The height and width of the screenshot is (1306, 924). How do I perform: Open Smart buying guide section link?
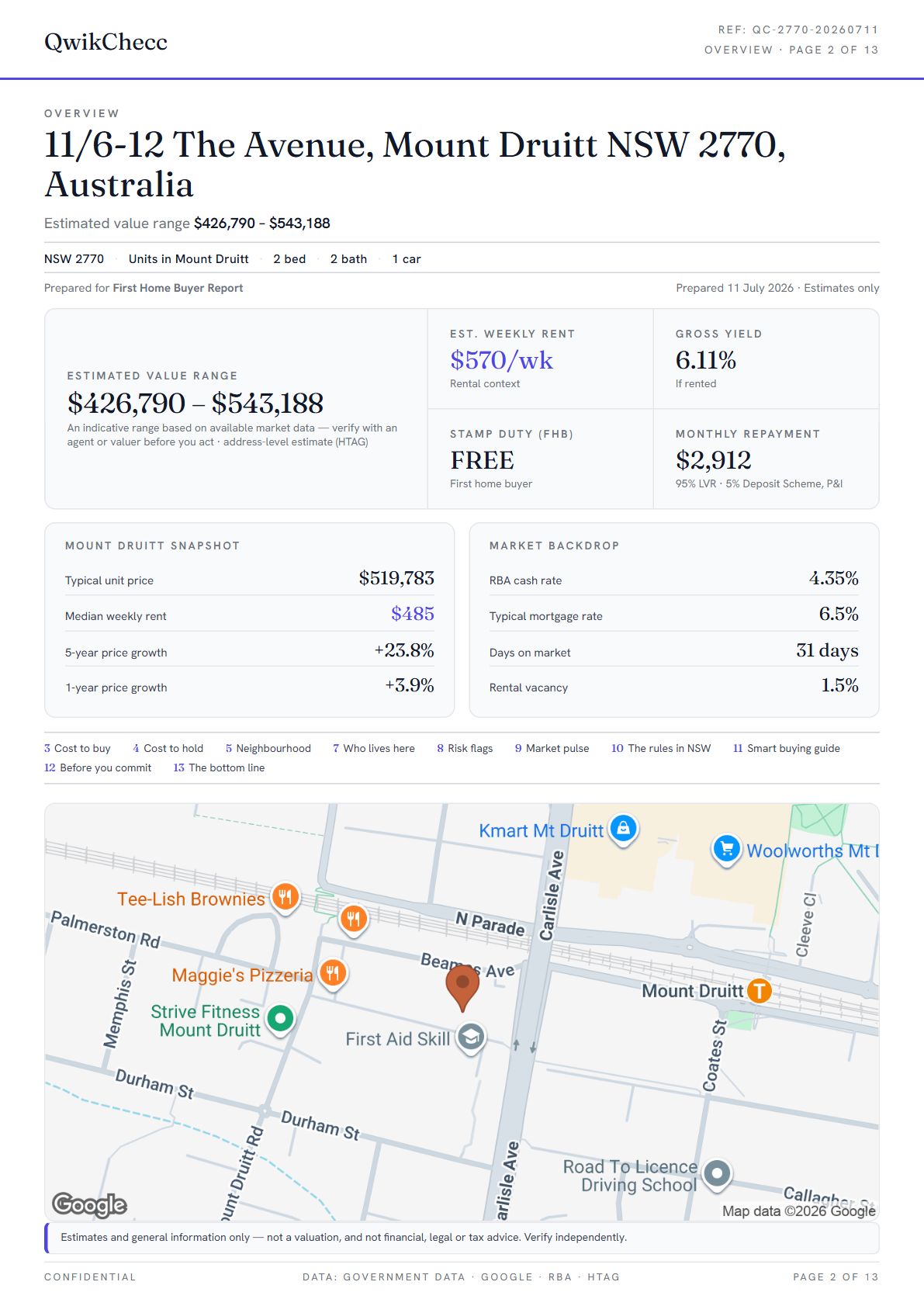(787, 748)
